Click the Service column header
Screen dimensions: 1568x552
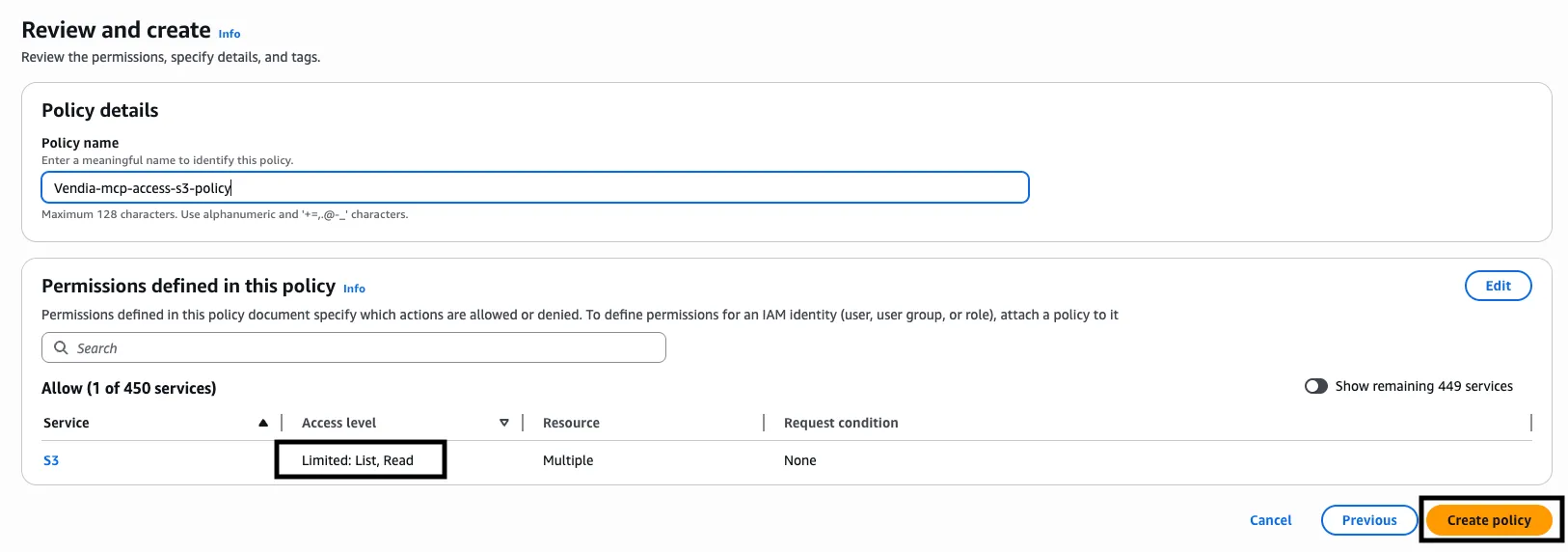point(67,423)
